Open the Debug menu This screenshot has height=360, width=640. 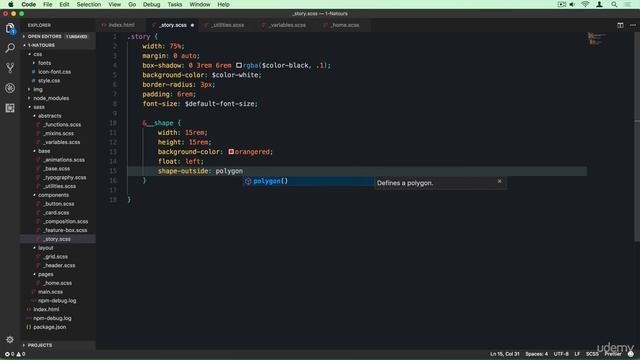pos(151,4)
